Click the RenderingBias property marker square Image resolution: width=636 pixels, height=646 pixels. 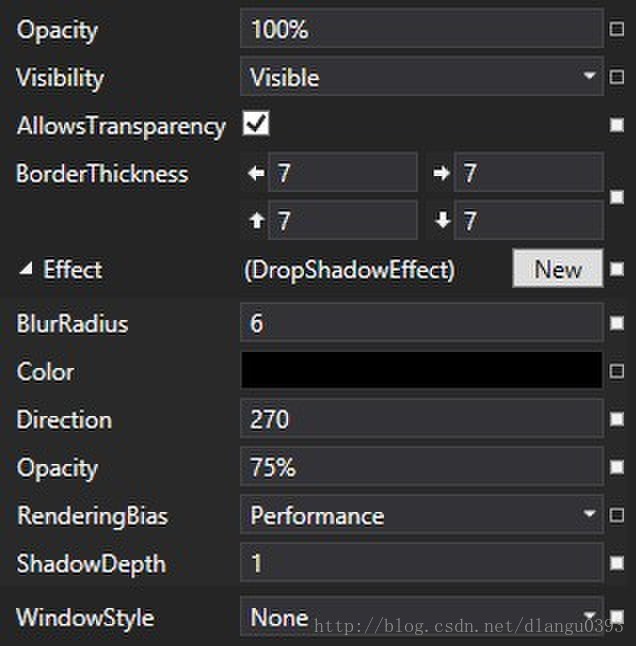click(616, 515)
